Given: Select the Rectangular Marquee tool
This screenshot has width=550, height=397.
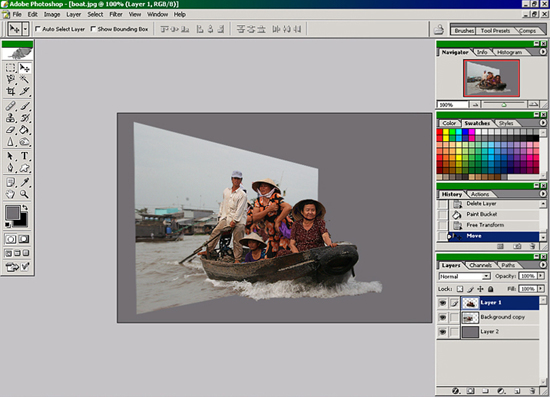Looking at the screenshot, I should click(x=11, y=68).
